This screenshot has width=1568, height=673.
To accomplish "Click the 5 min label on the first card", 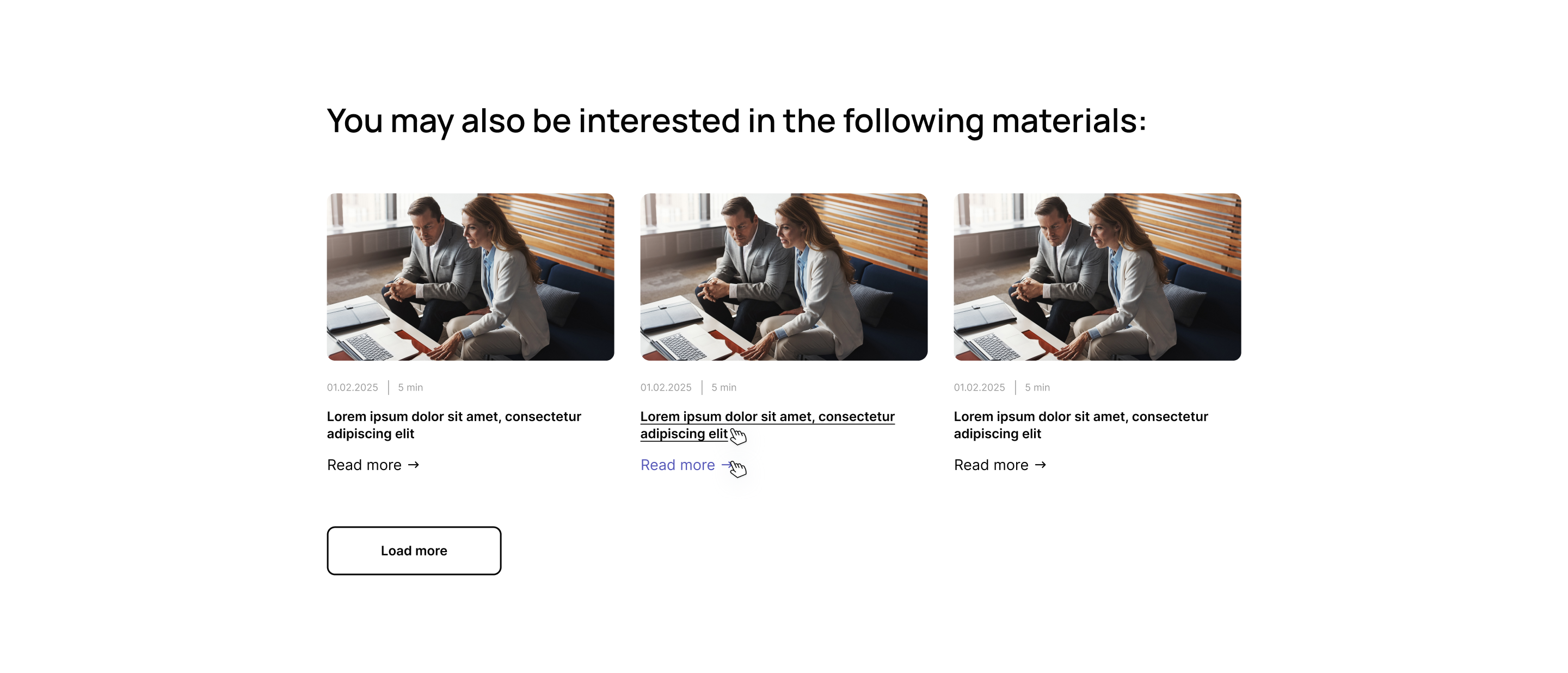I will click(x=410, y=387).
